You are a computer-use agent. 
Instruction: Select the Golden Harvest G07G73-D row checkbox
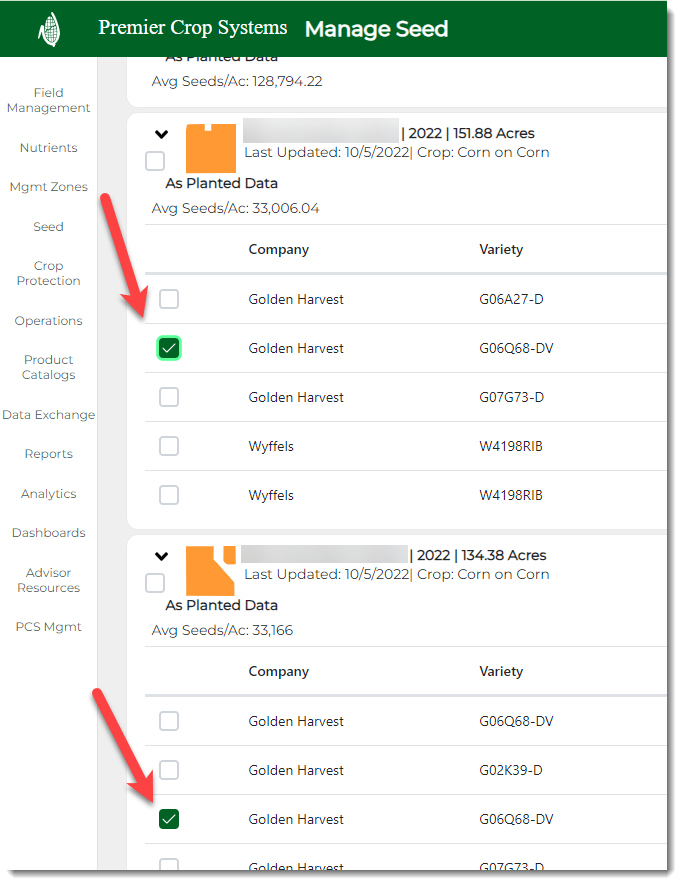tap(169, 397)
